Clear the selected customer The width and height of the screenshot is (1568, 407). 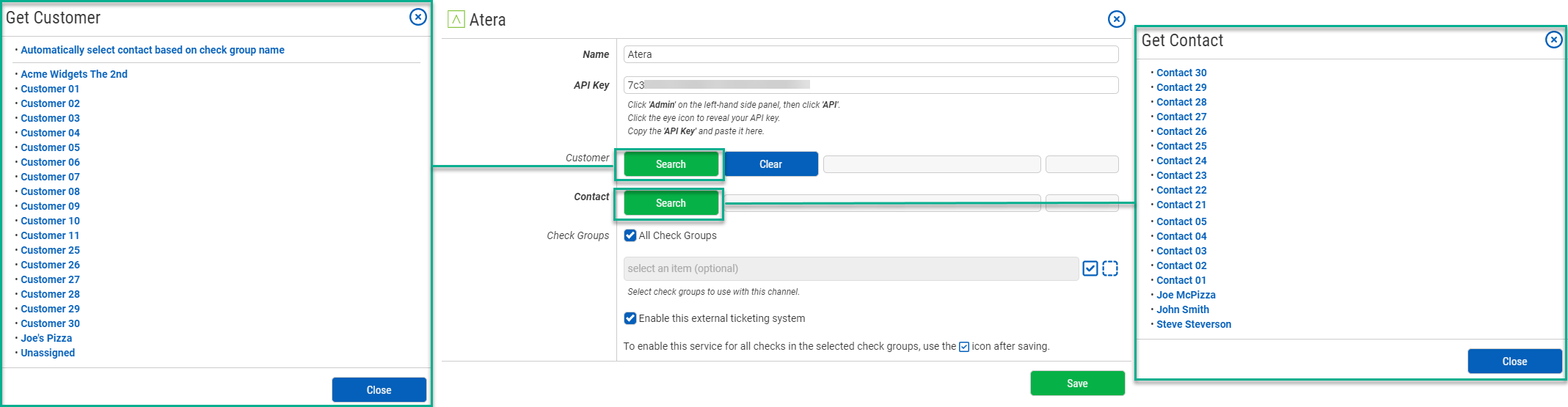[x=770, y=164]
